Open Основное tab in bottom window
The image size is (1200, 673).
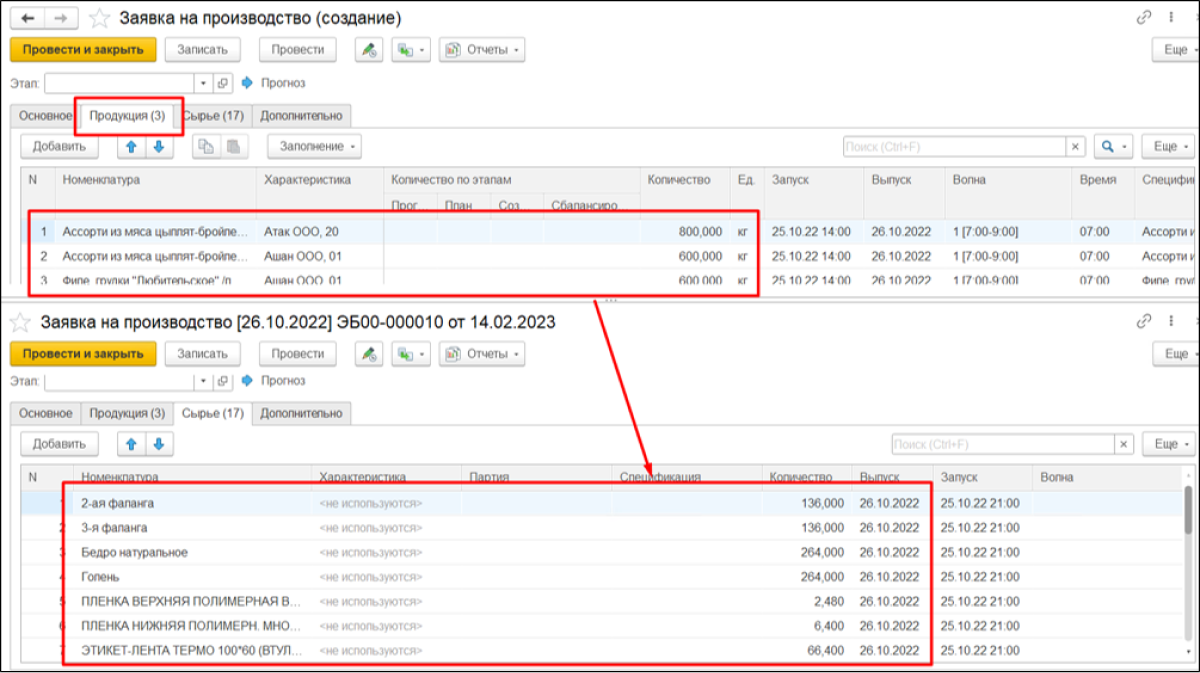click(x=45, y=413)
